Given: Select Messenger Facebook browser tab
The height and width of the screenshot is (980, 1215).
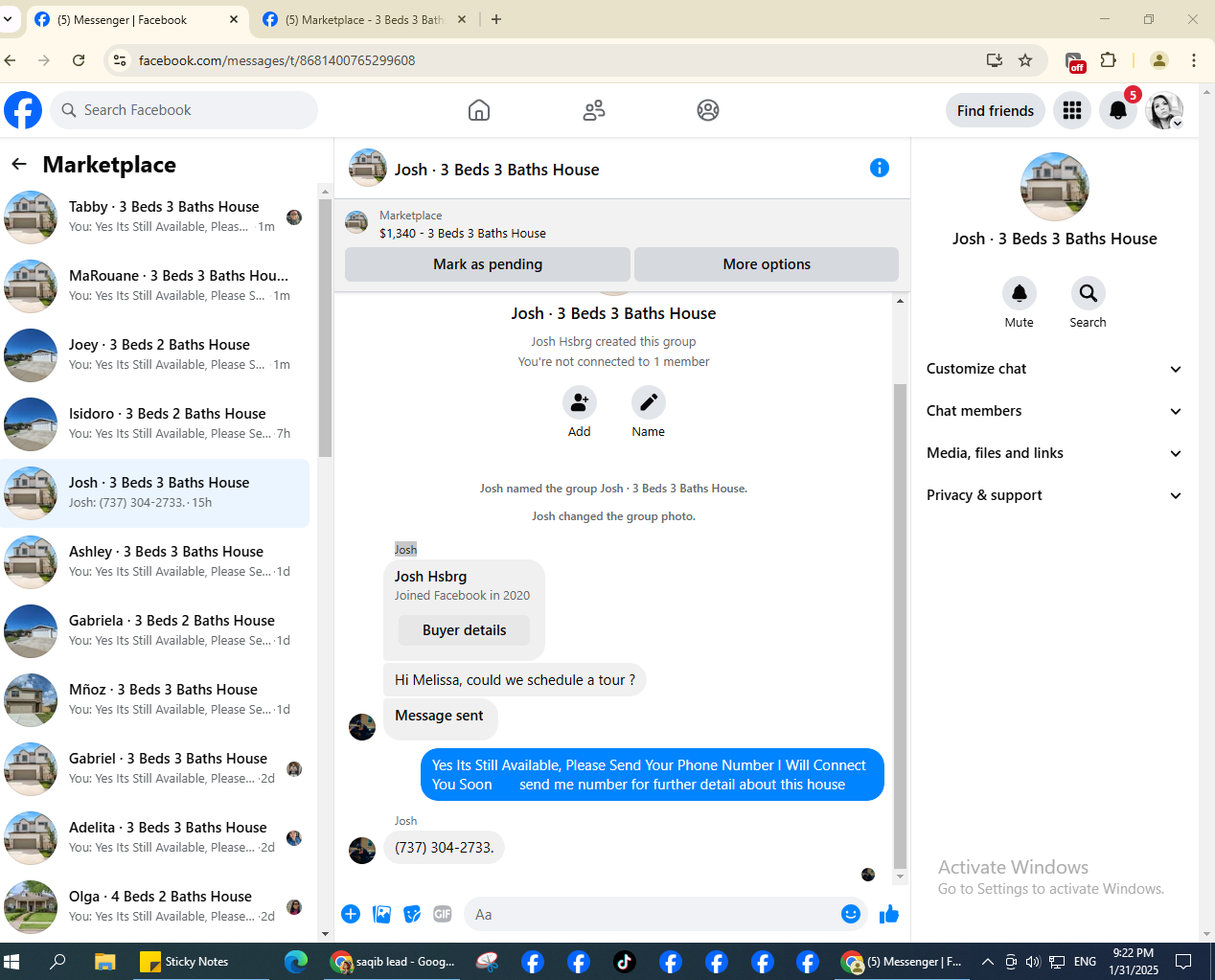Looking at the screenshot, I should click(x=137, y=19).
